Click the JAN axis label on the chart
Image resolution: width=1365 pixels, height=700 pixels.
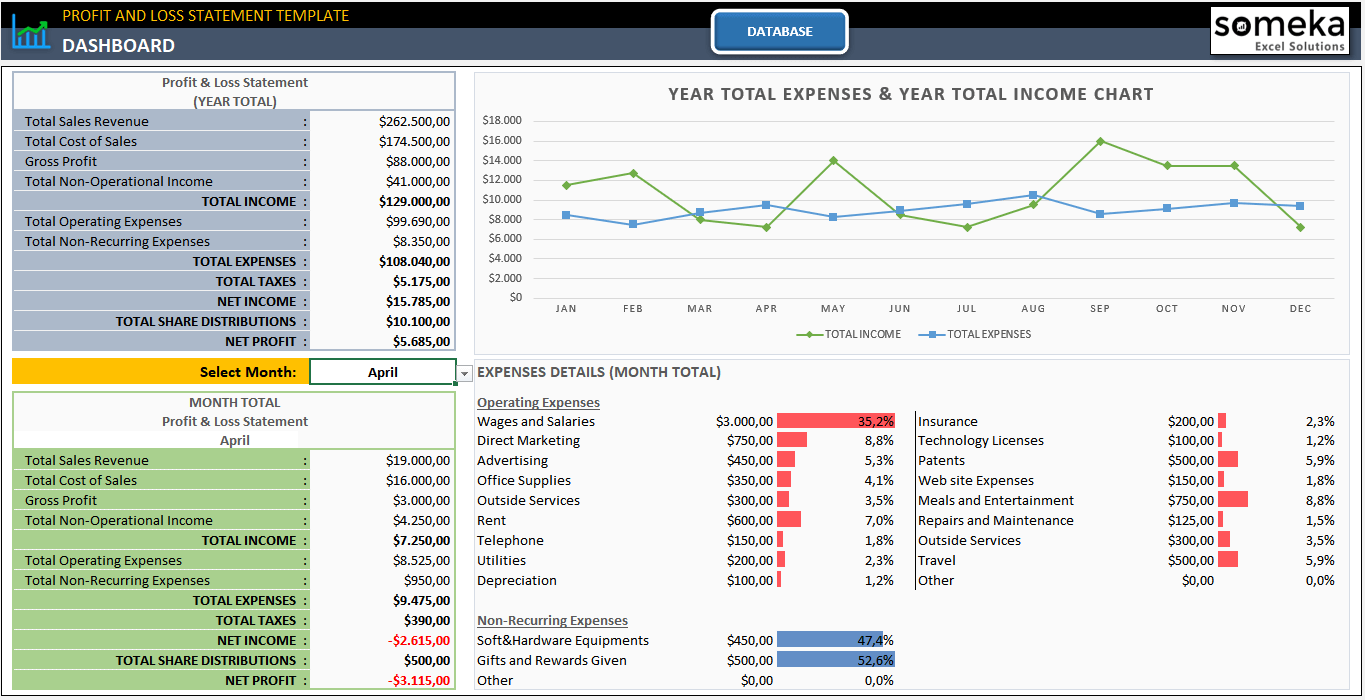pyautogui.click(x=565, y=309)
